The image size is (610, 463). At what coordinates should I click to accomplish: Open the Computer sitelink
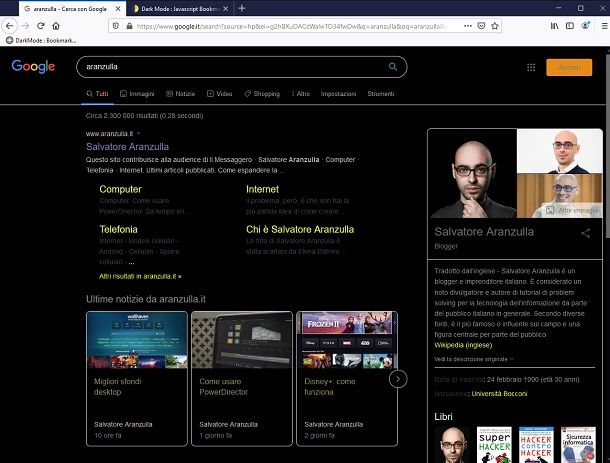pos(120,189)
